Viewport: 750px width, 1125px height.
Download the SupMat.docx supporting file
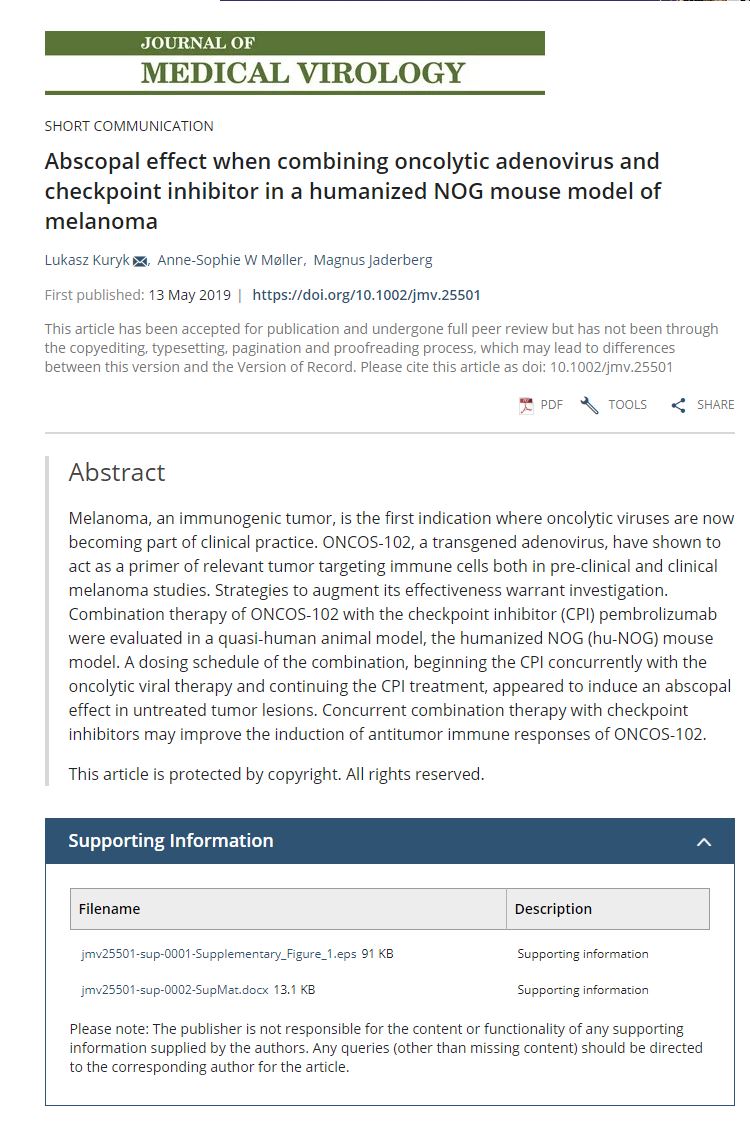[x=175, y=990]
